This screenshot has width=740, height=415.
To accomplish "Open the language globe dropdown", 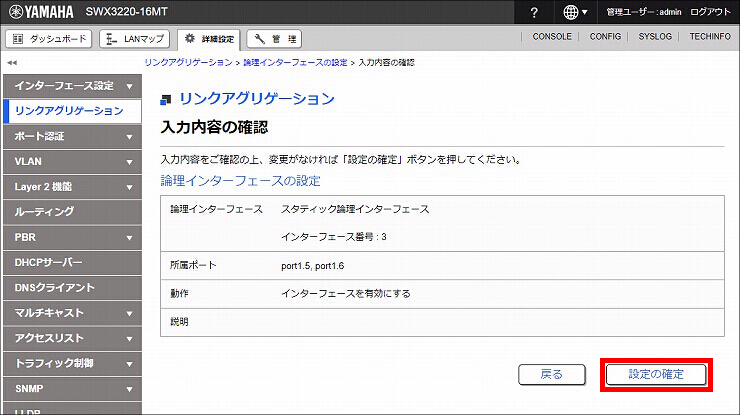I will [x=575, y=12].
